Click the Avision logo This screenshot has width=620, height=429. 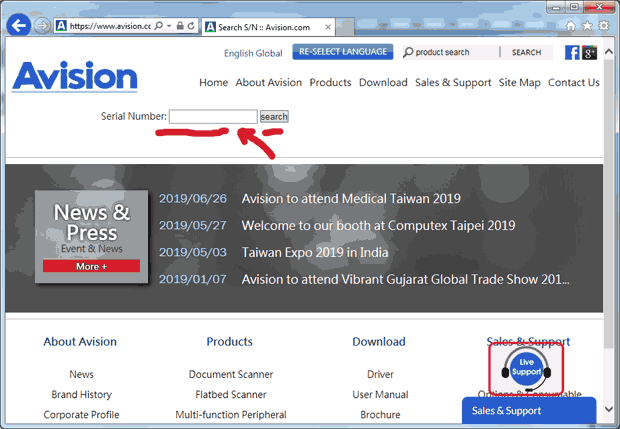pyautogui.click(x=75, y=77)
